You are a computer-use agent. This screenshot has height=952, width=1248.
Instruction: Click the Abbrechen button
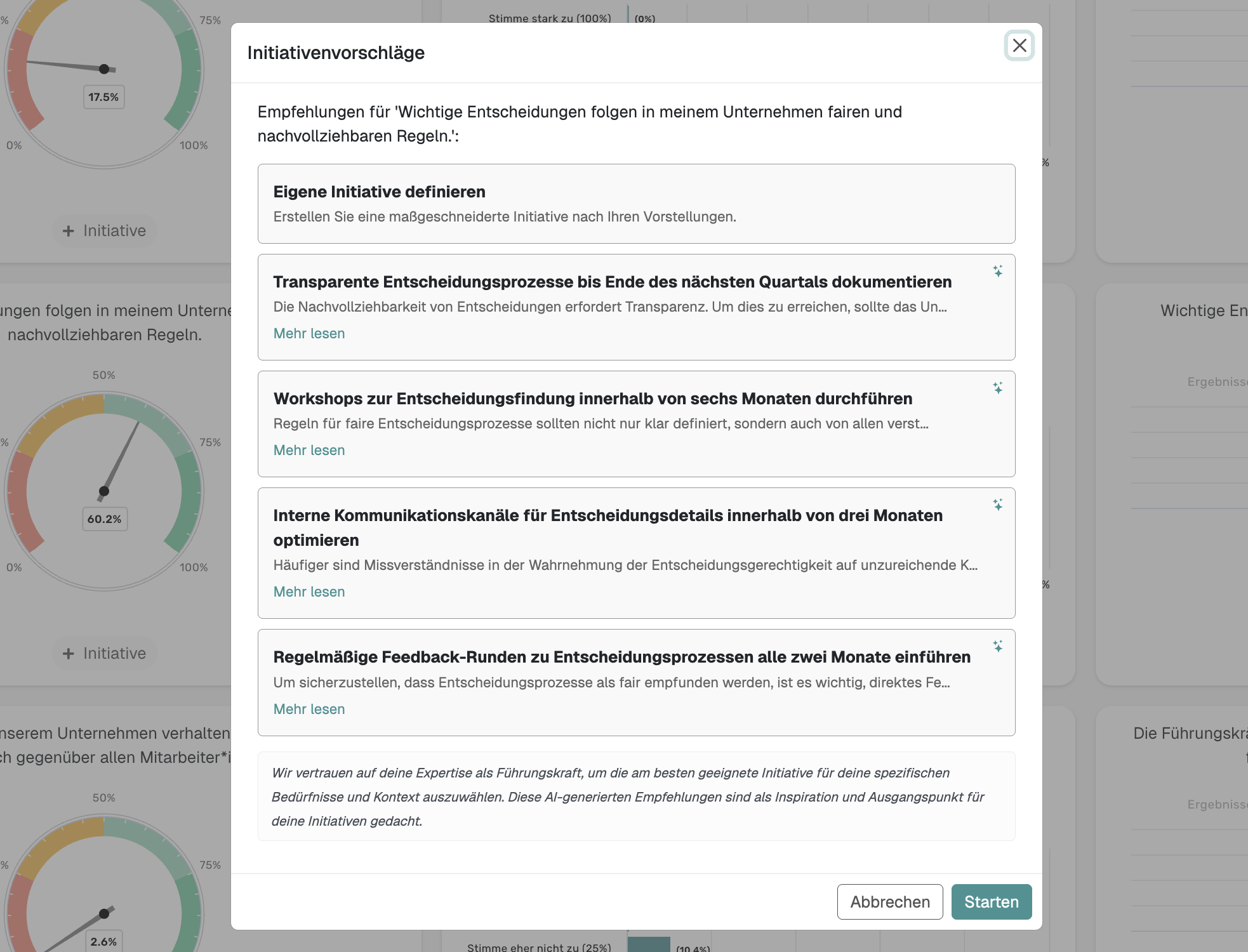click(x=889, y=902)
